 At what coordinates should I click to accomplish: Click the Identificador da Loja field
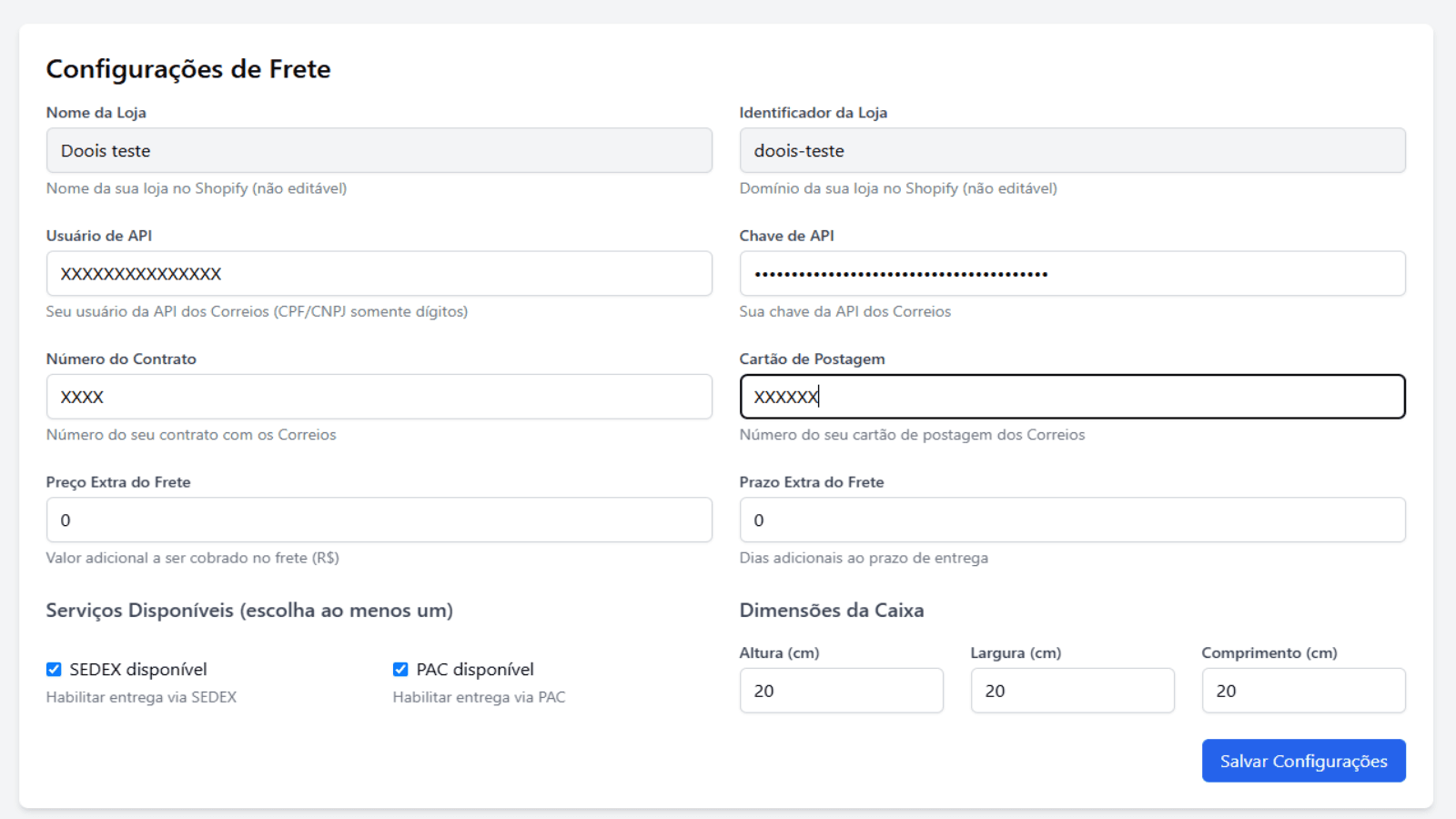1072,151
